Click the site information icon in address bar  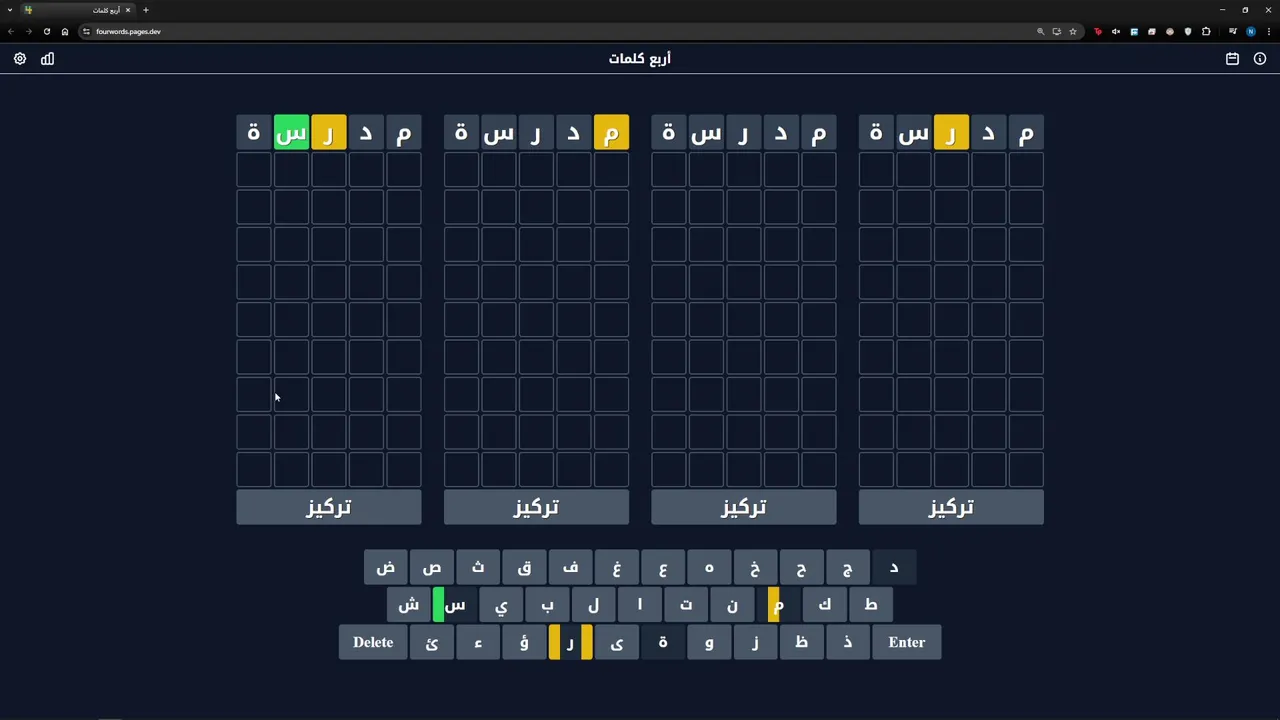86,31
